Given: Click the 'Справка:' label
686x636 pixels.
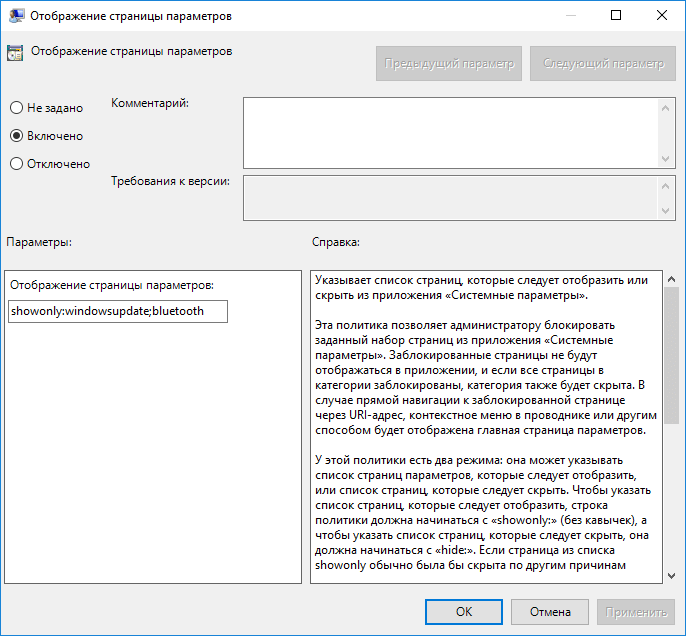Looking at the screenshot, I should [x=336, y=242].
